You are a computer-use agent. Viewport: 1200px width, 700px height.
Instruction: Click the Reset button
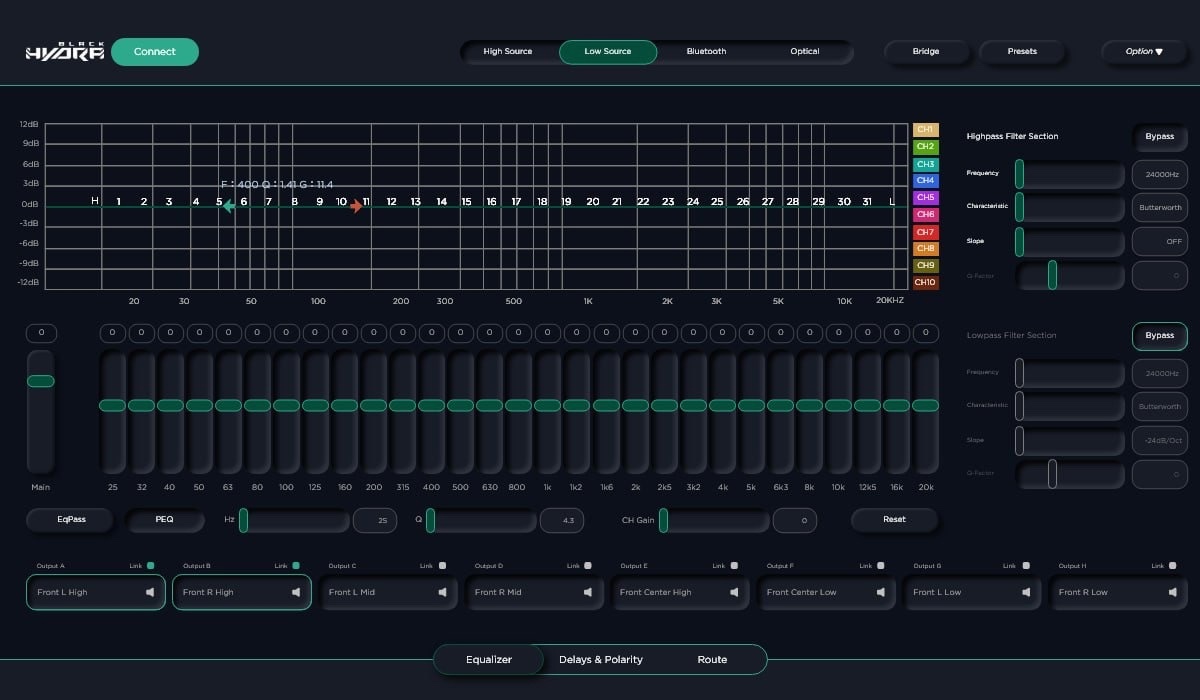click(x=894, y=520)
